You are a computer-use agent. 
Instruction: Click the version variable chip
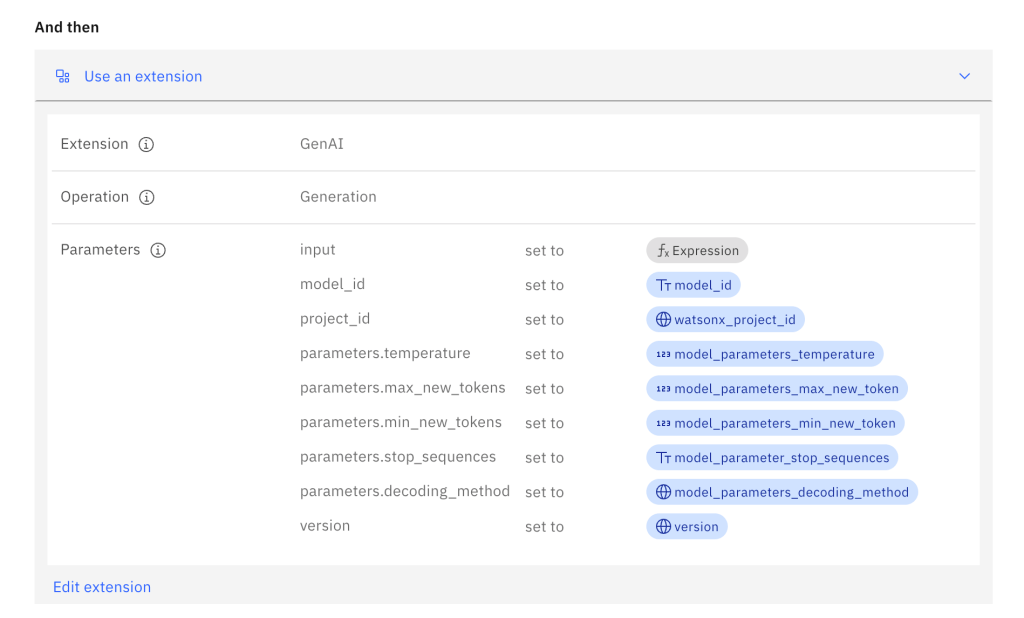click(x=686, y=527)
